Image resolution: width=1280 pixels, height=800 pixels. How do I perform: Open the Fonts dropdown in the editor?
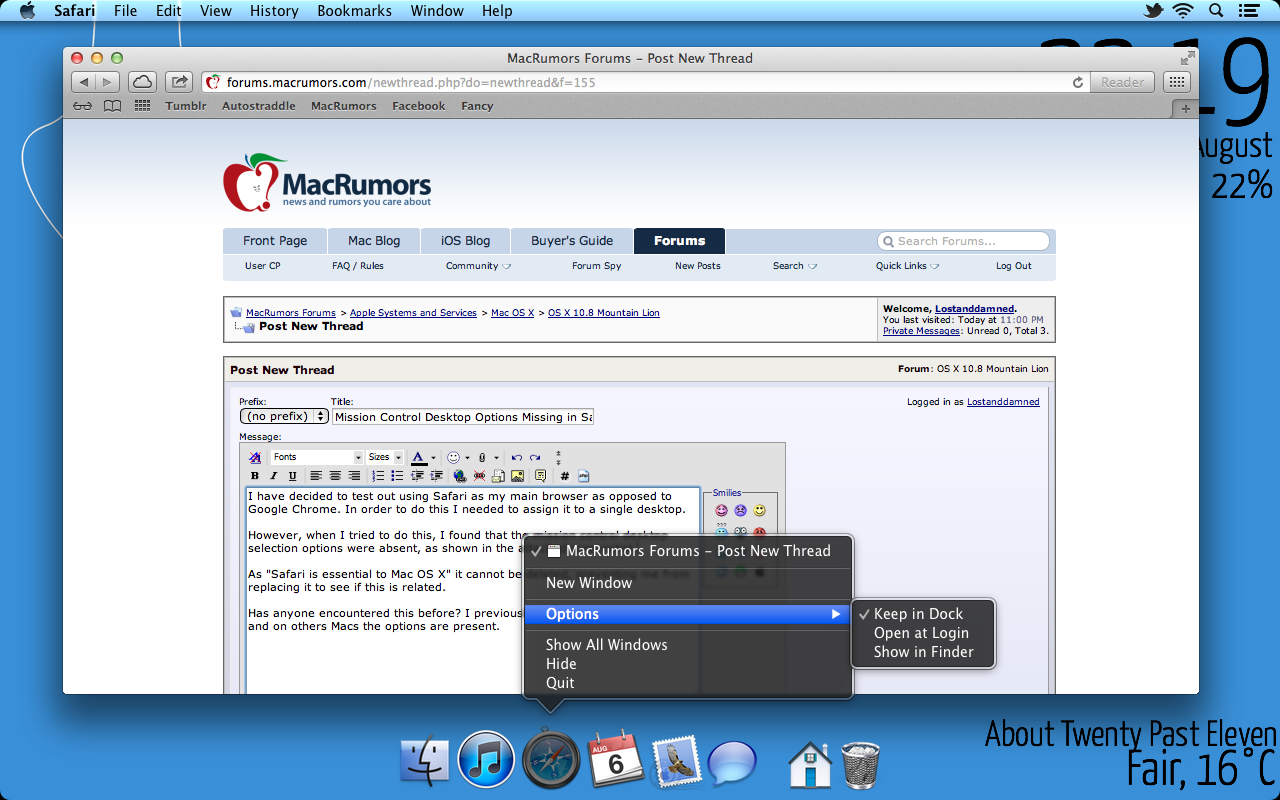317,457
